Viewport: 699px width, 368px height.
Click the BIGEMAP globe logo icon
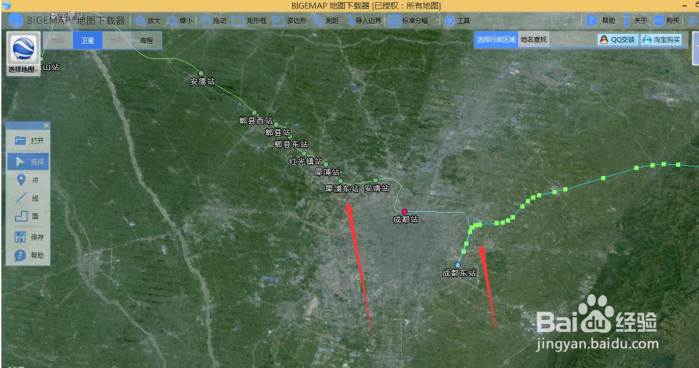[15, 21]
